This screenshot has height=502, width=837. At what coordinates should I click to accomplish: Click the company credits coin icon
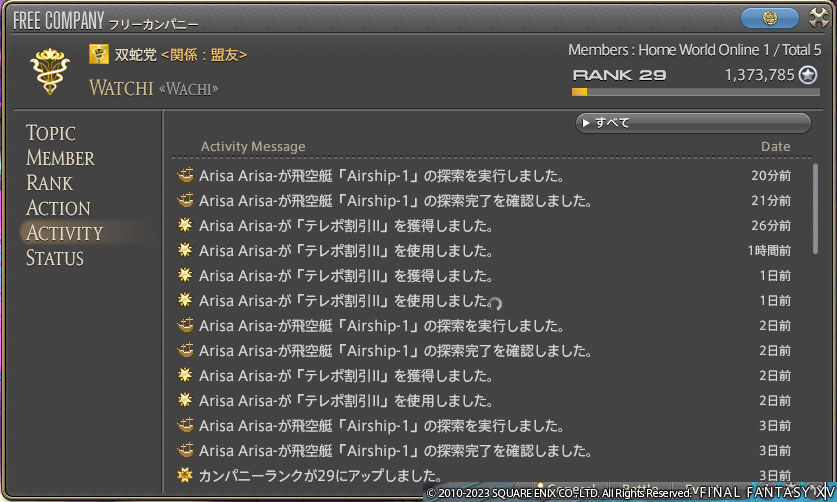pos(808,75)
